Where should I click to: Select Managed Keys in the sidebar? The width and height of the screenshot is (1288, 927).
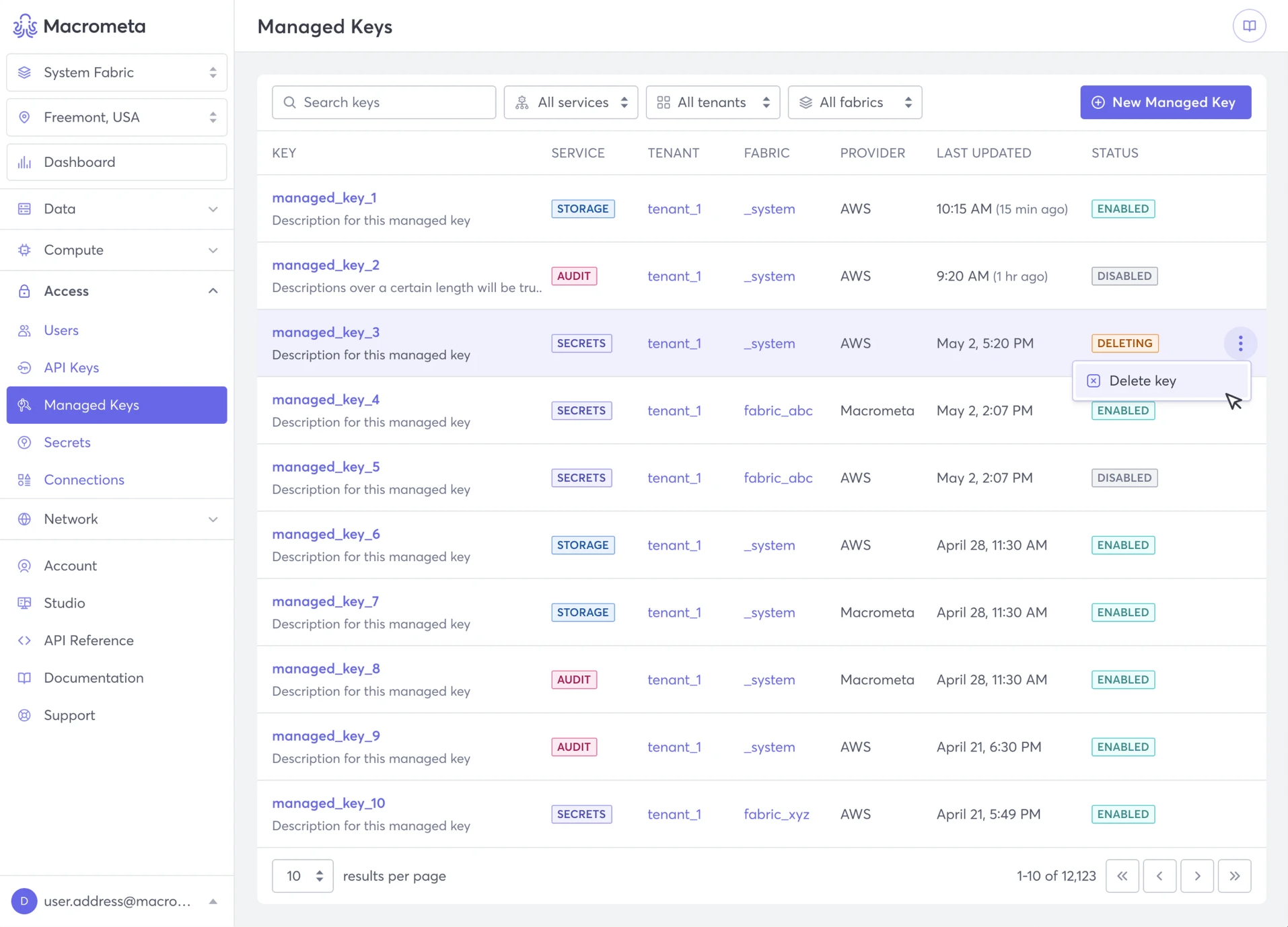click(x=116, y=405)
